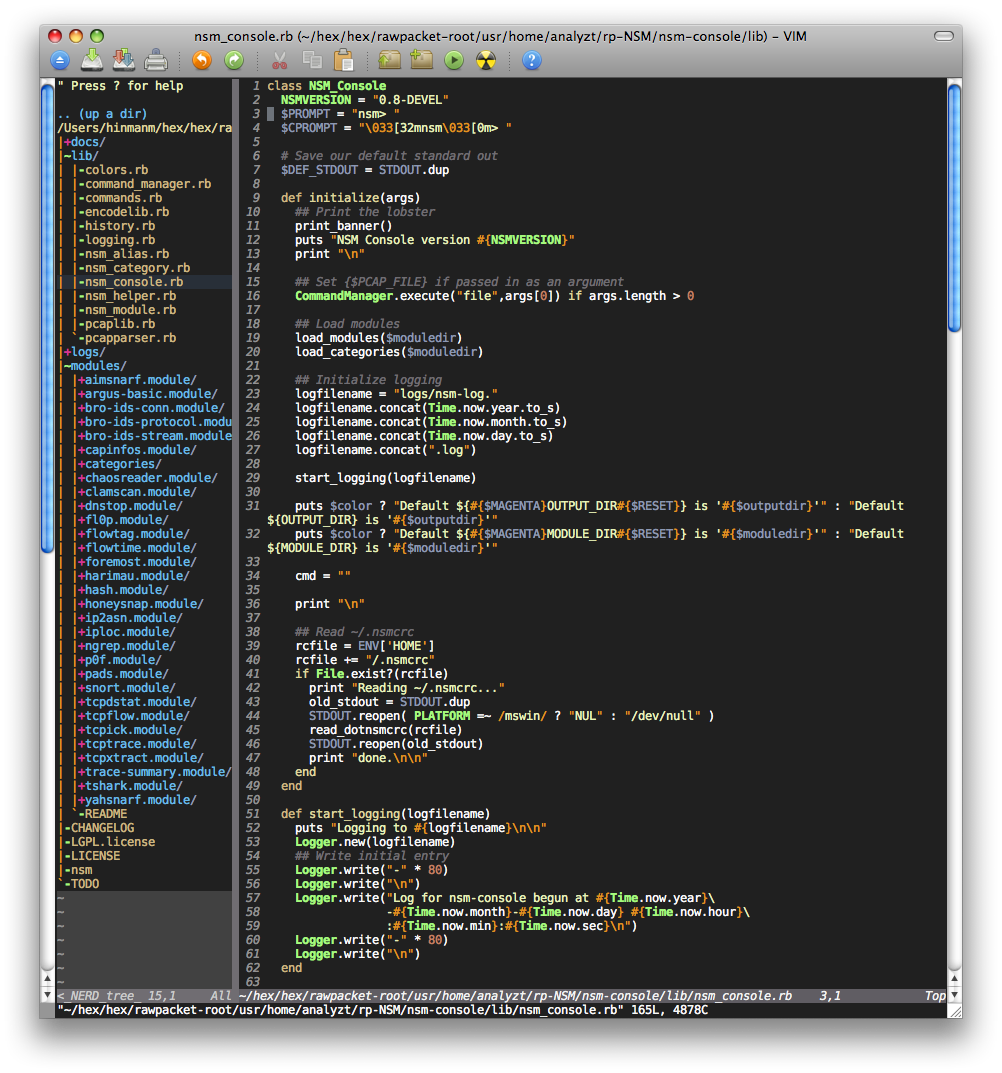This screenshot has width=1002, height=1073.
Task: Click the Redo toolbar icon
Action: [234, 60]
